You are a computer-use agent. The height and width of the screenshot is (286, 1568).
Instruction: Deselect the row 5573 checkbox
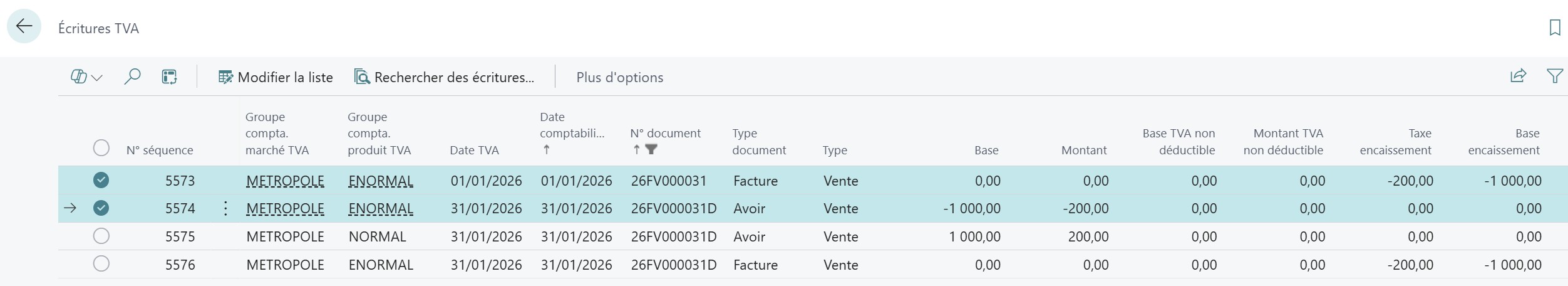tap(101, 181)
